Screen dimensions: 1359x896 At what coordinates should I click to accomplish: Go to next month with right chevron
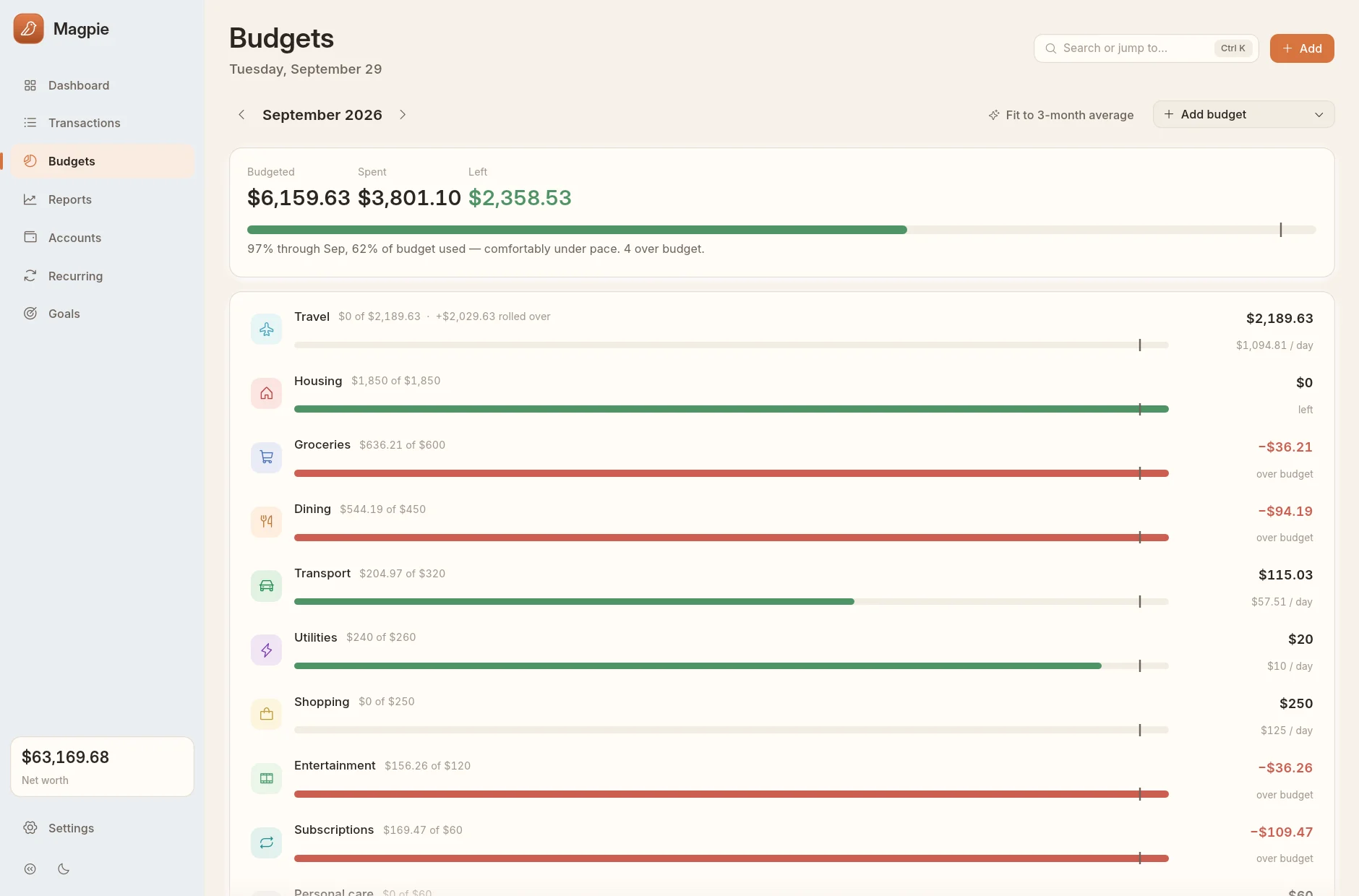tap(403, 115)
